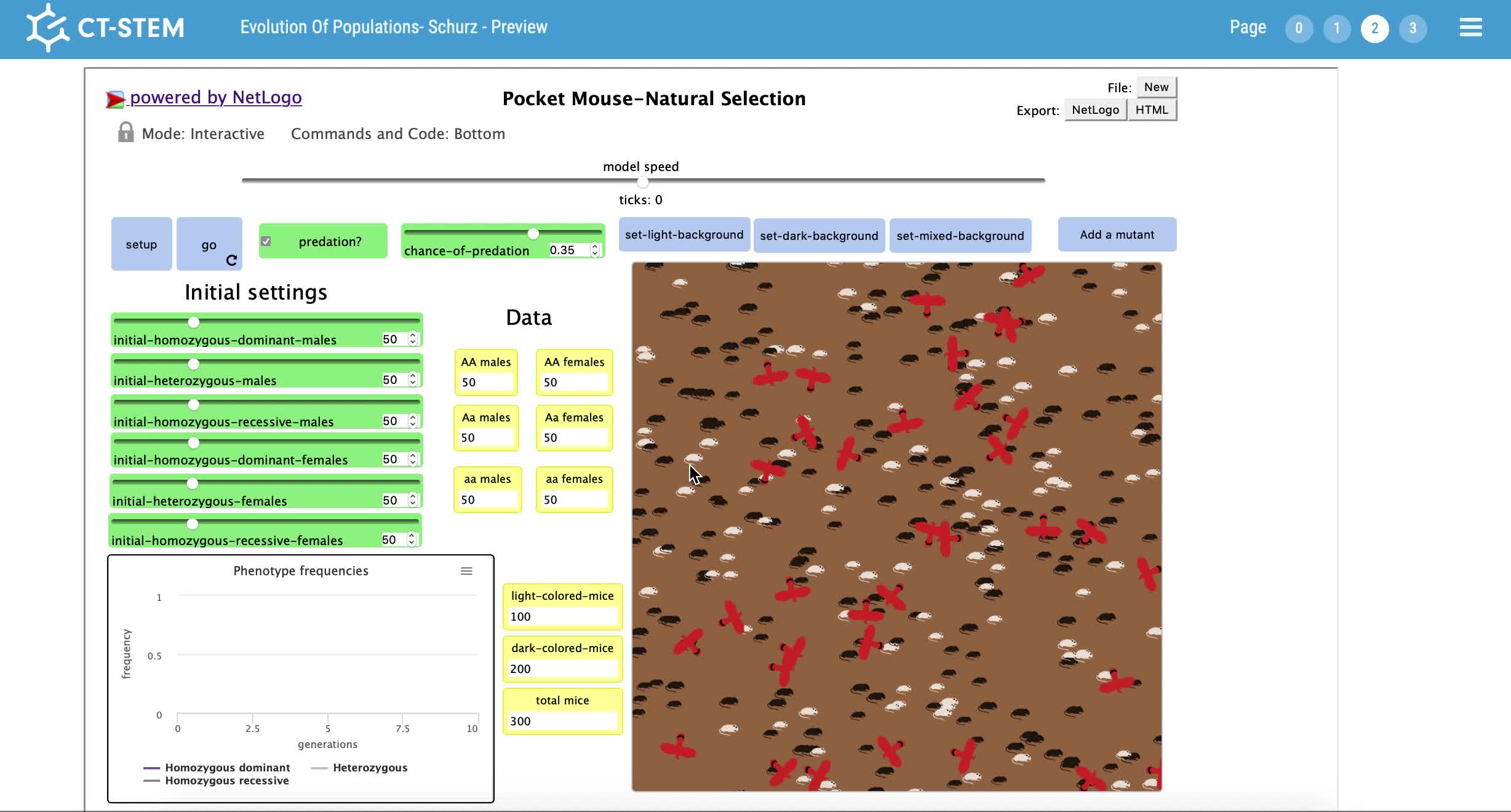Click initial-homozygous-dominant-females slider handle
This screenshot has width=1511, height=812.
[x=193, y=442]
